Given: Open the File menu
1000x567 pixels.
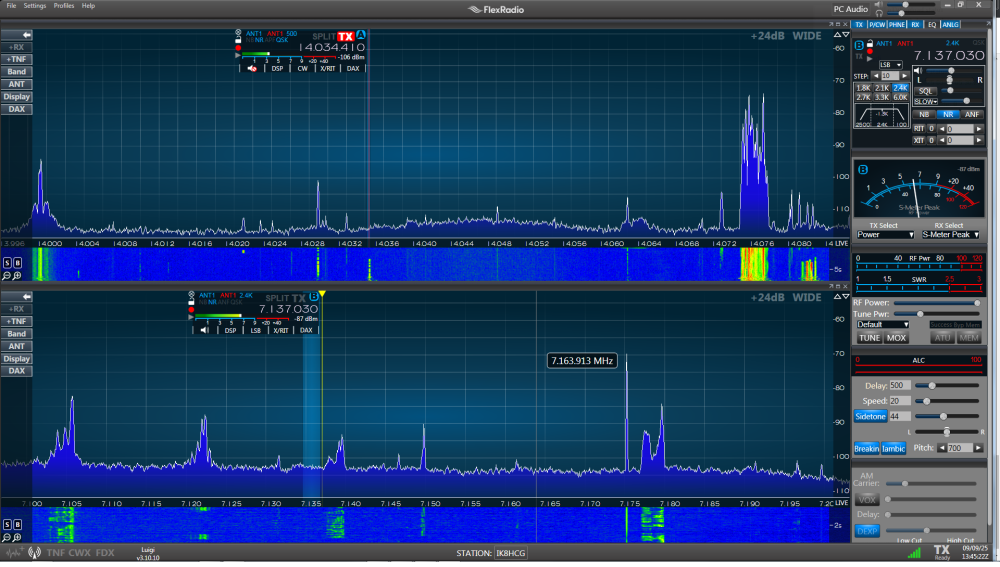Looking at the screenshot, I should (11, 6).
